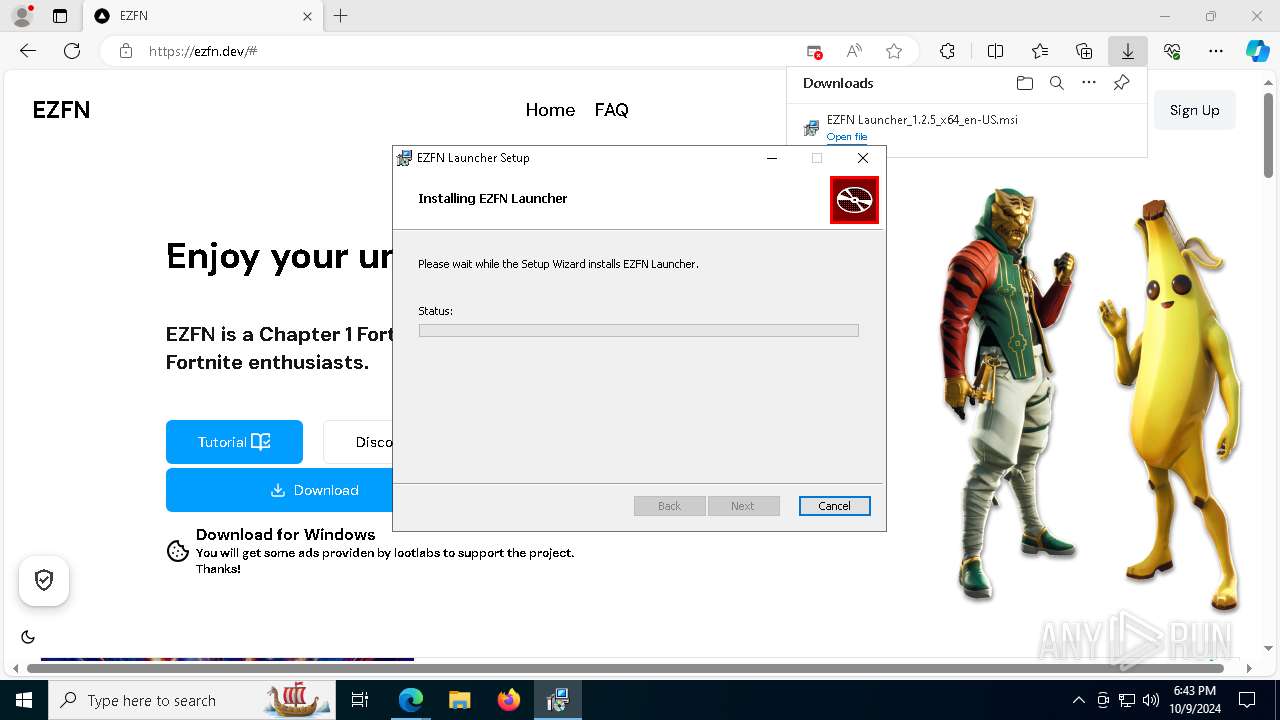Click the shield privacy badge on page
The image size is (1280, 720).
point(44,580)
